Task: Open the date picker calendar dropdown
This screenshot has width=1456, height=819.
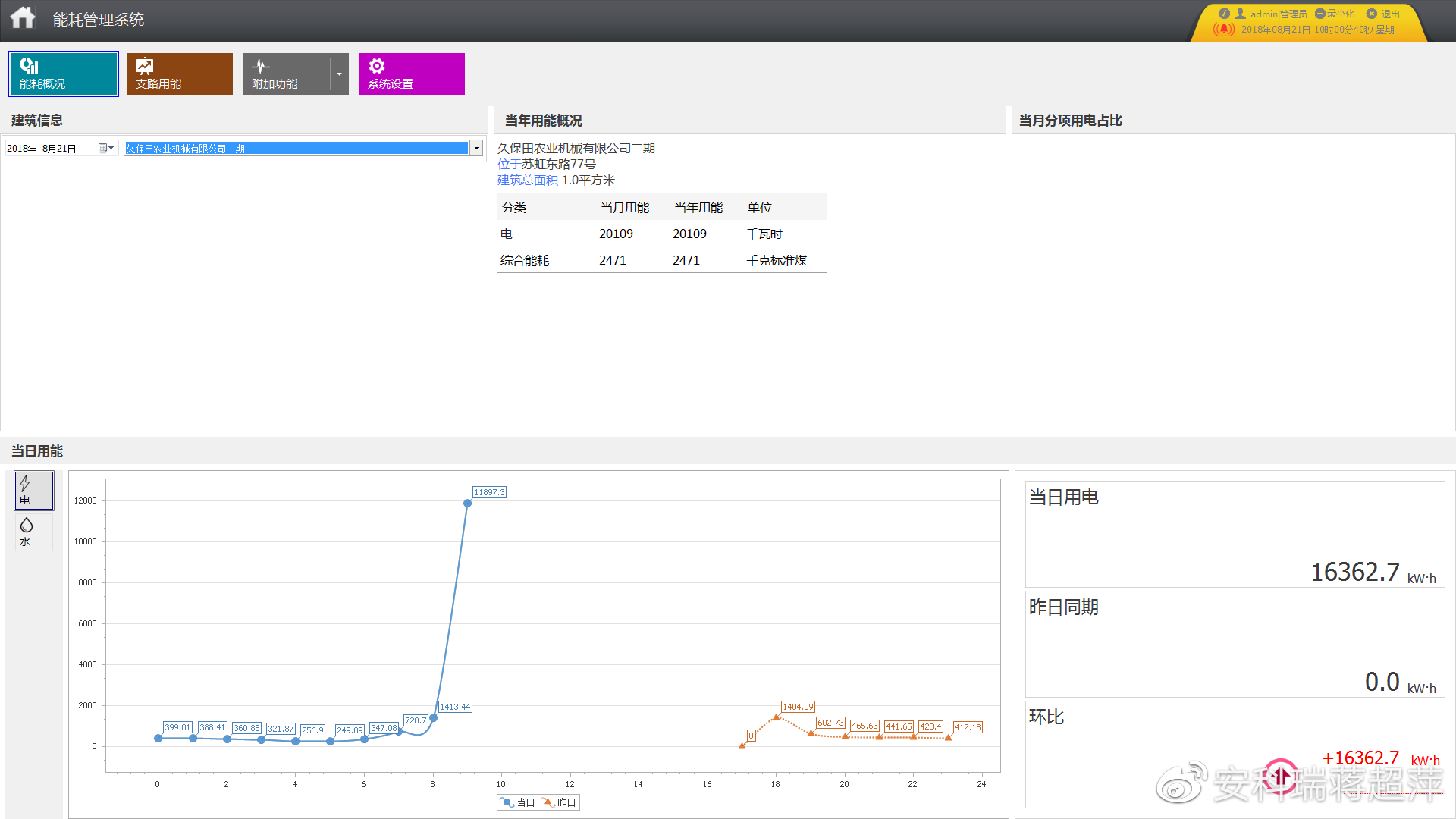Action: click(106, 148)
